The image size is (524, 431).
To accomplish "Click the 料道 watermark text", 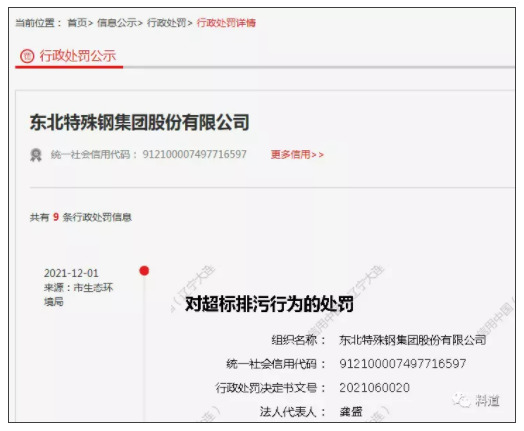I will click(487, 400).
